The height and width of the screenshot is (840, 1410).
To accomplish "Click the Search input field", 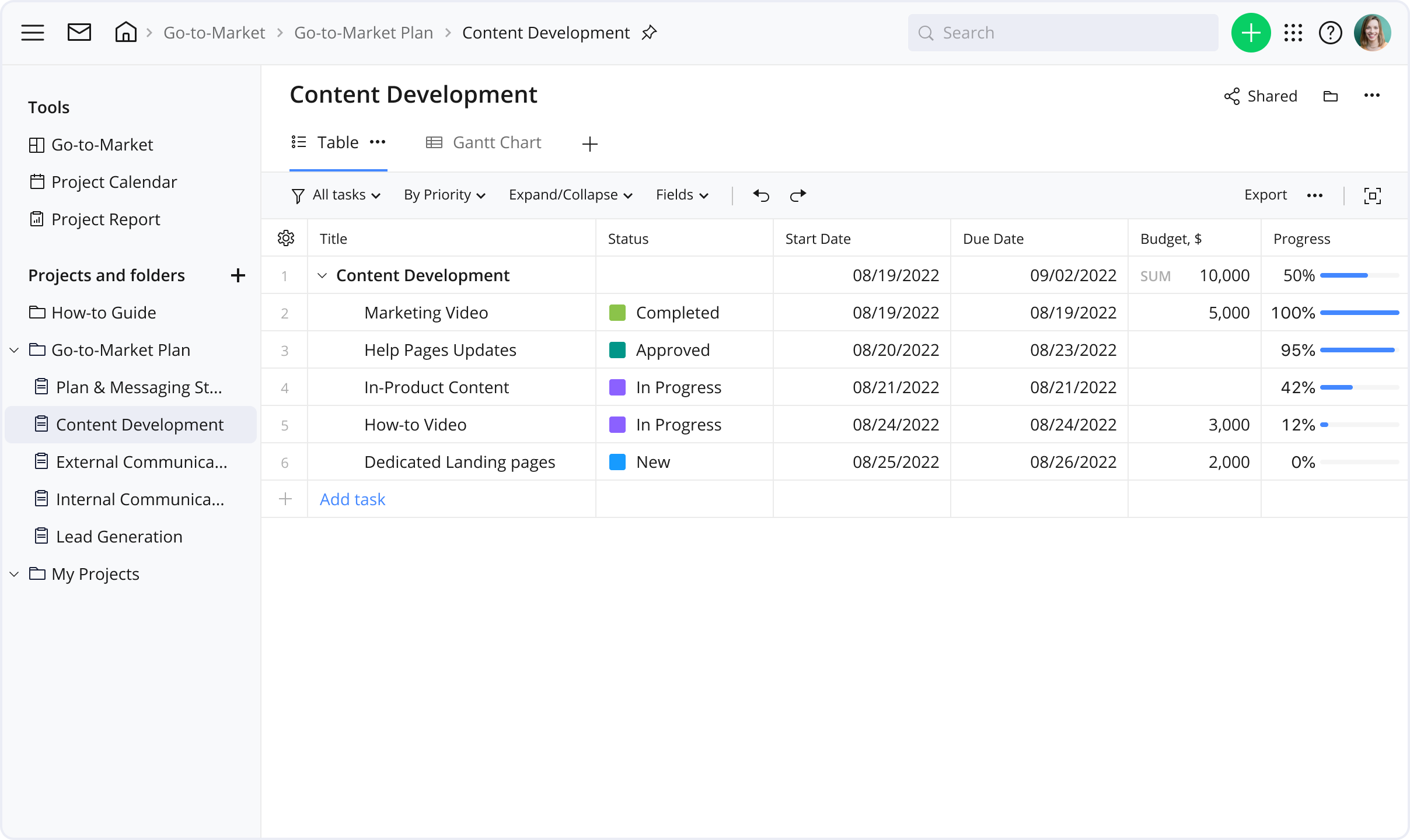I will pyautogui.click(x=1063, y=33).
